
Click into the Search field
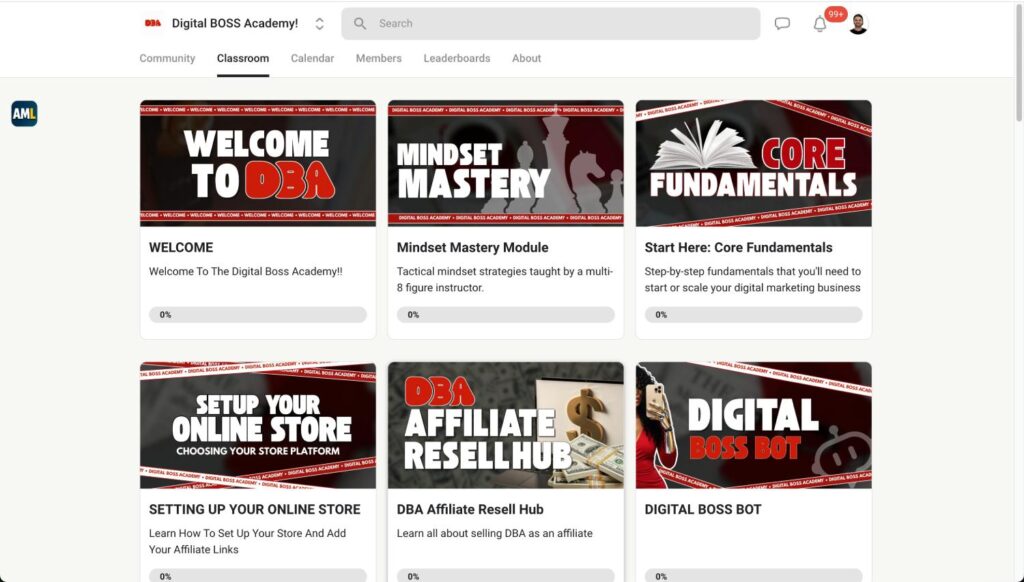pos(551,24)
